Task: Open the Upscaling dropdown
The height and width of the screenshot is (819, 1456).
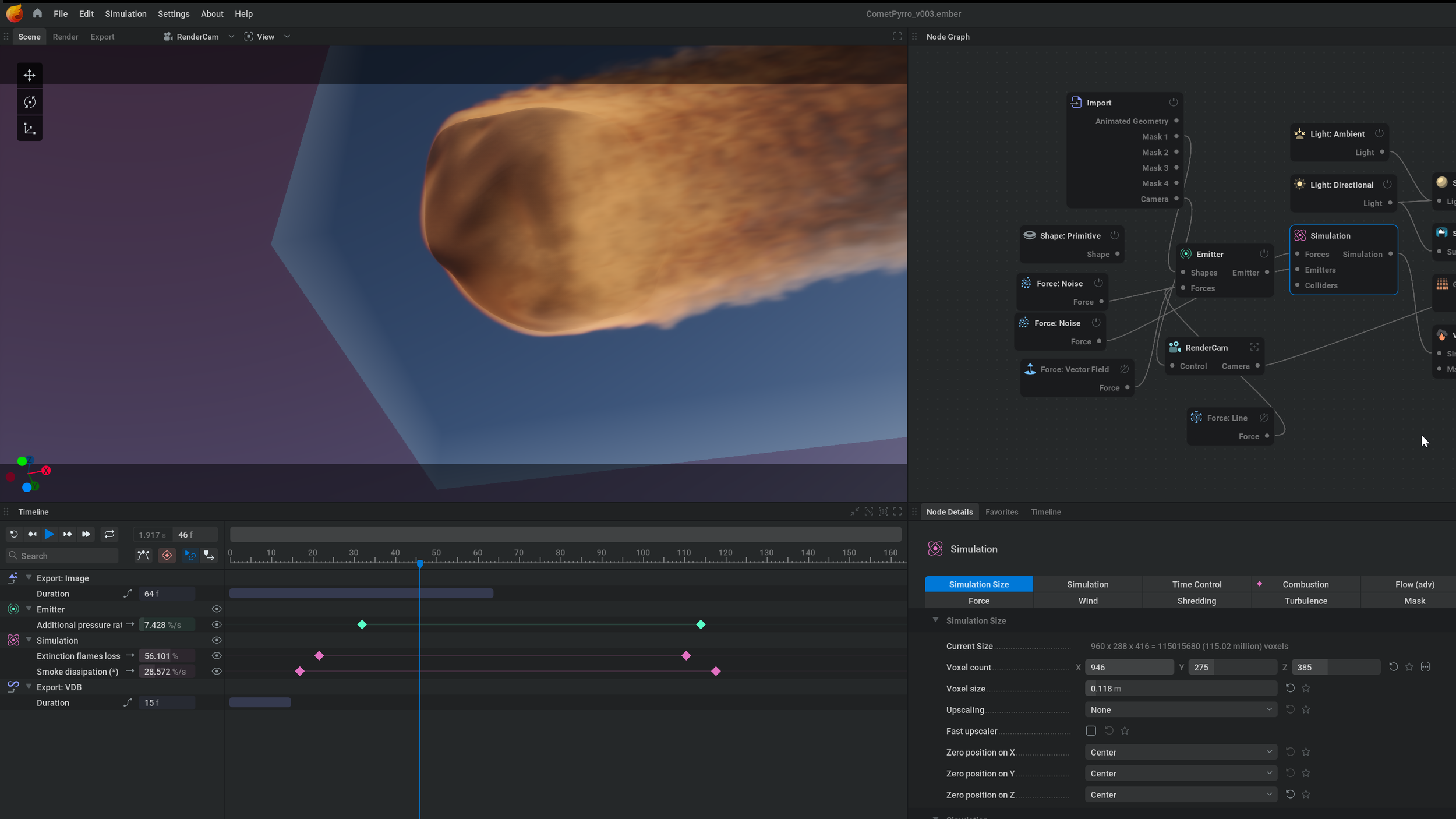Action: [x=1181, y=709]
